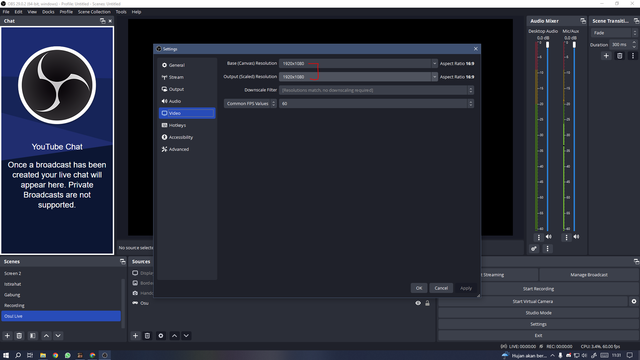Mute Desktop Audio channel
Image resolution: width=640 pixels, height=360 pixels.
(x=549, y=237)
